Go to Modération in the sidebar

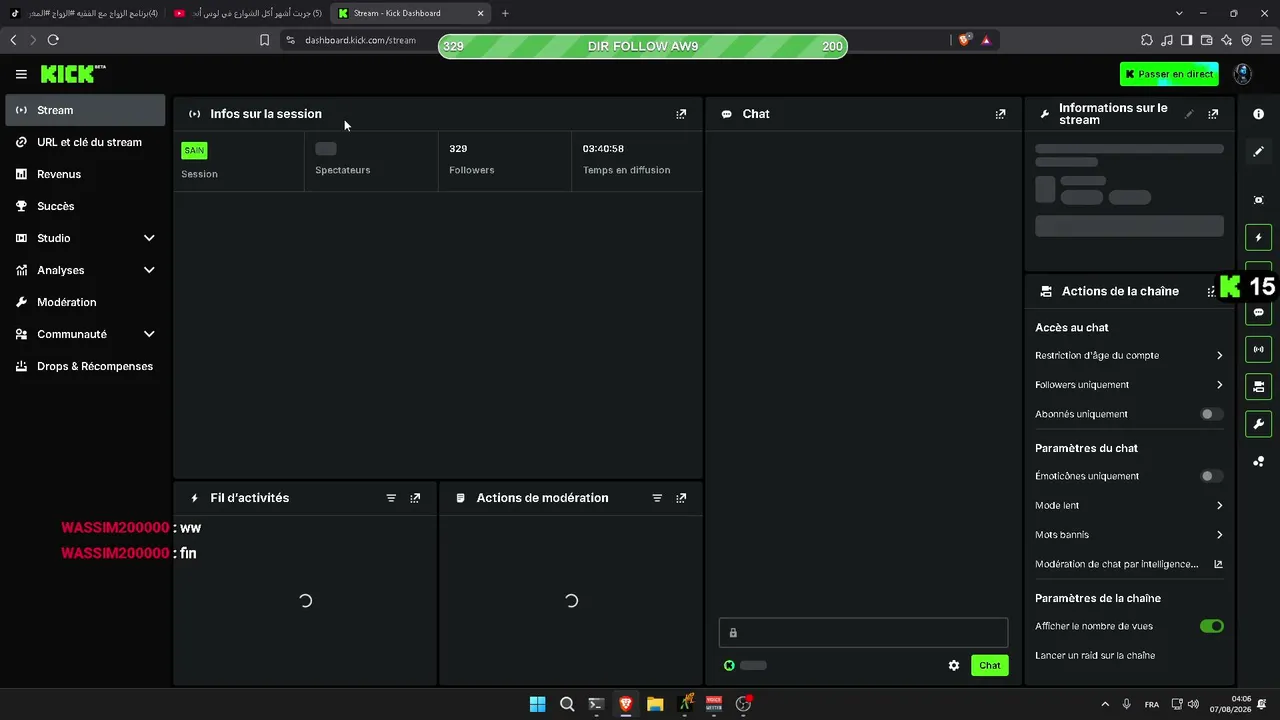[x=85, y=302]
